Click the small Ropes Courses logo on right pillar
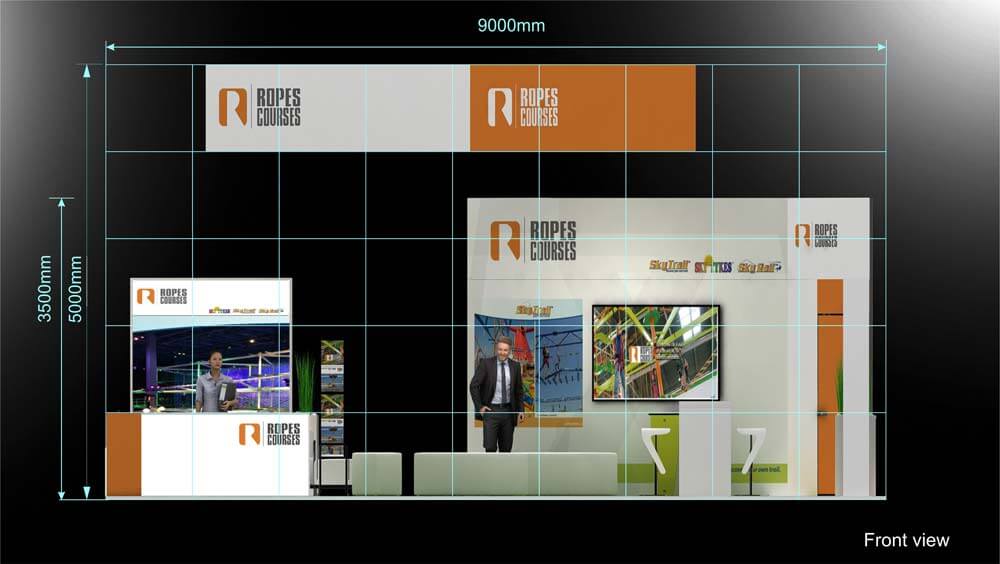 (x=816, y=235)
